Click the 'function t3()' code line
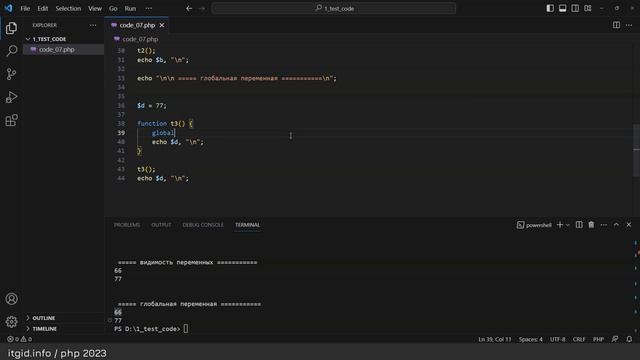 coord(165,124)
